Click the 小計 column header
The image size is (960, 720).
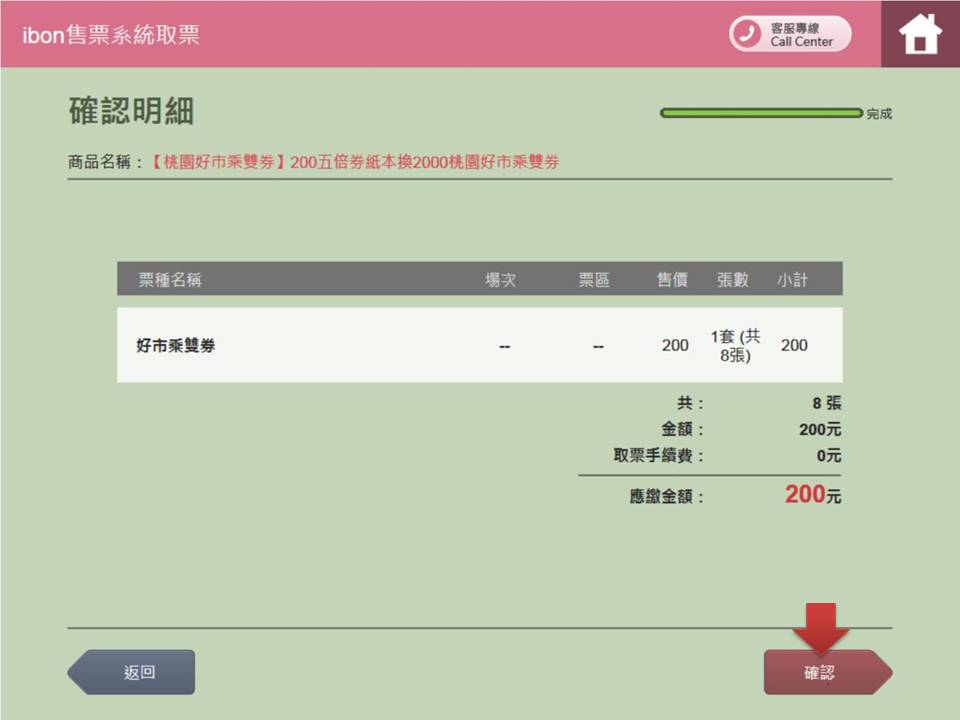[792, 280]
